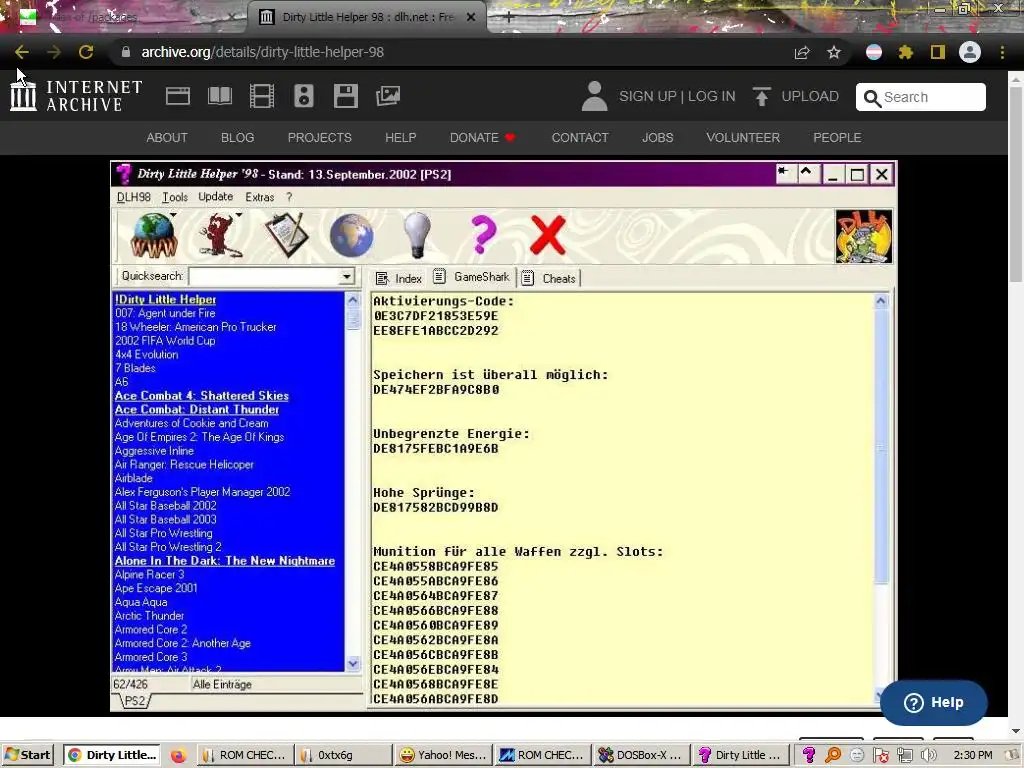1024x768 pixels.
Task: Open the Extras menu
Action: point(260,197)
